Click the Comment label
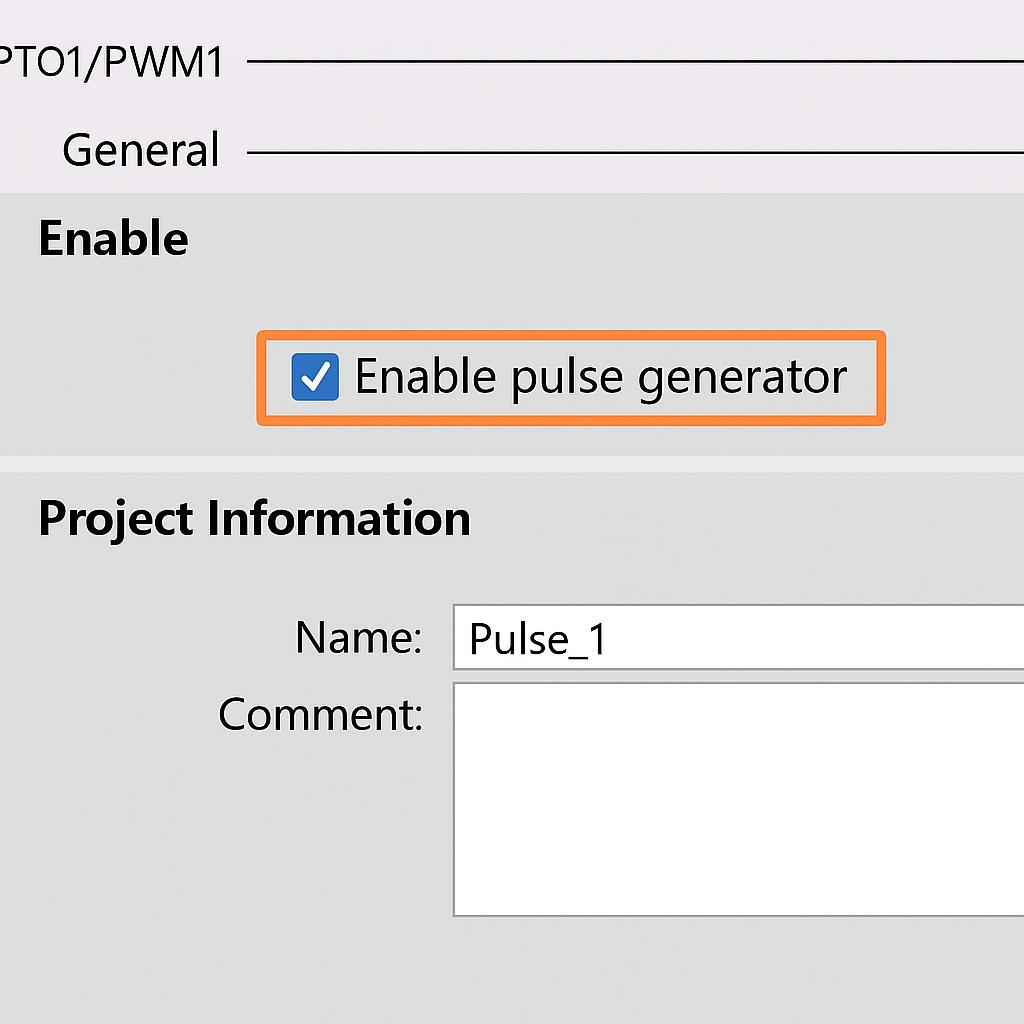The width and height of the screenshot is (1024, 1024). click(321, 714)
